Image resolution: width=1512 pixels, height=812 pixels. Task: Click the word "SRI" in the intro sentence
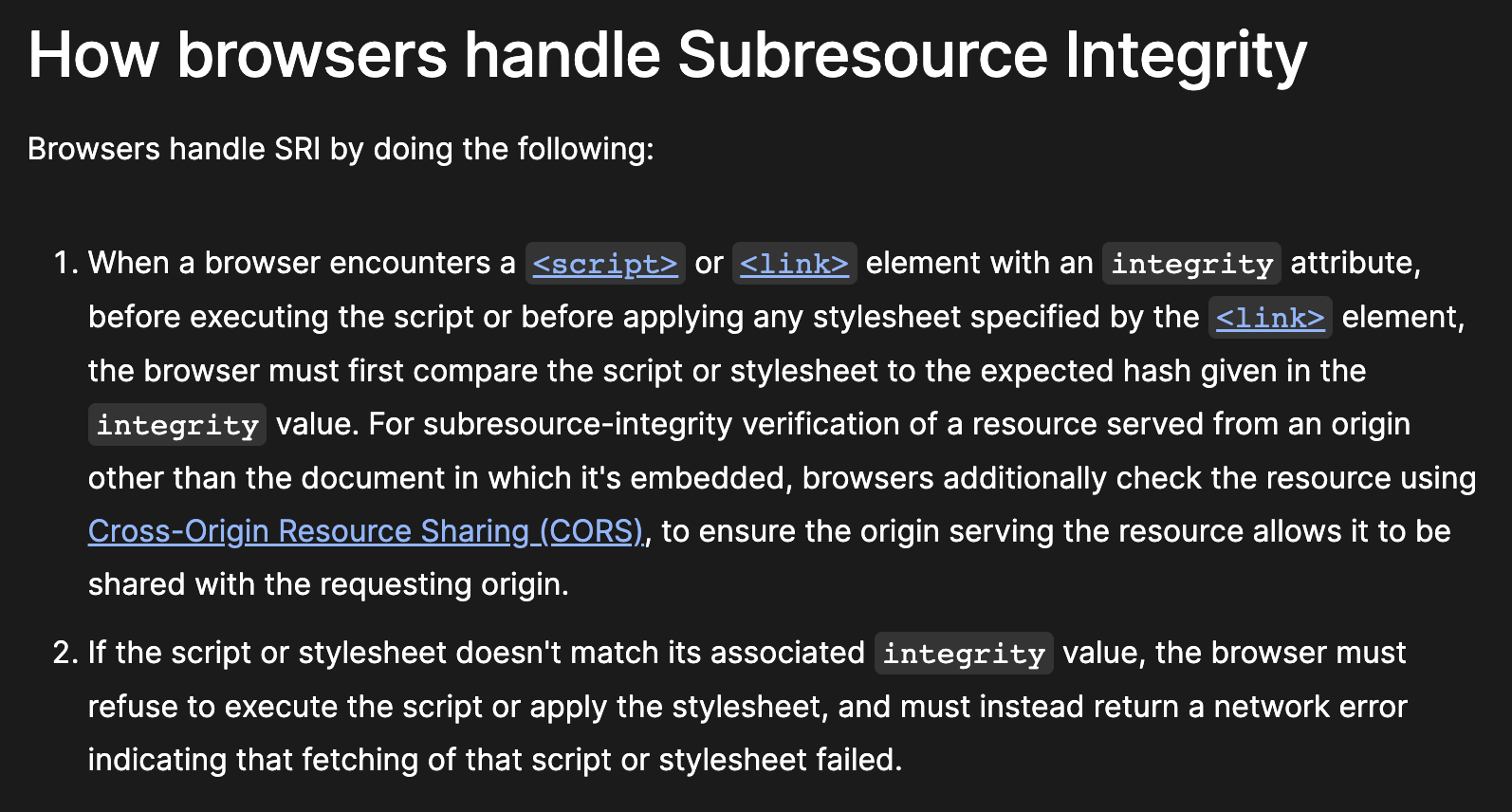[x=297, y=149]
